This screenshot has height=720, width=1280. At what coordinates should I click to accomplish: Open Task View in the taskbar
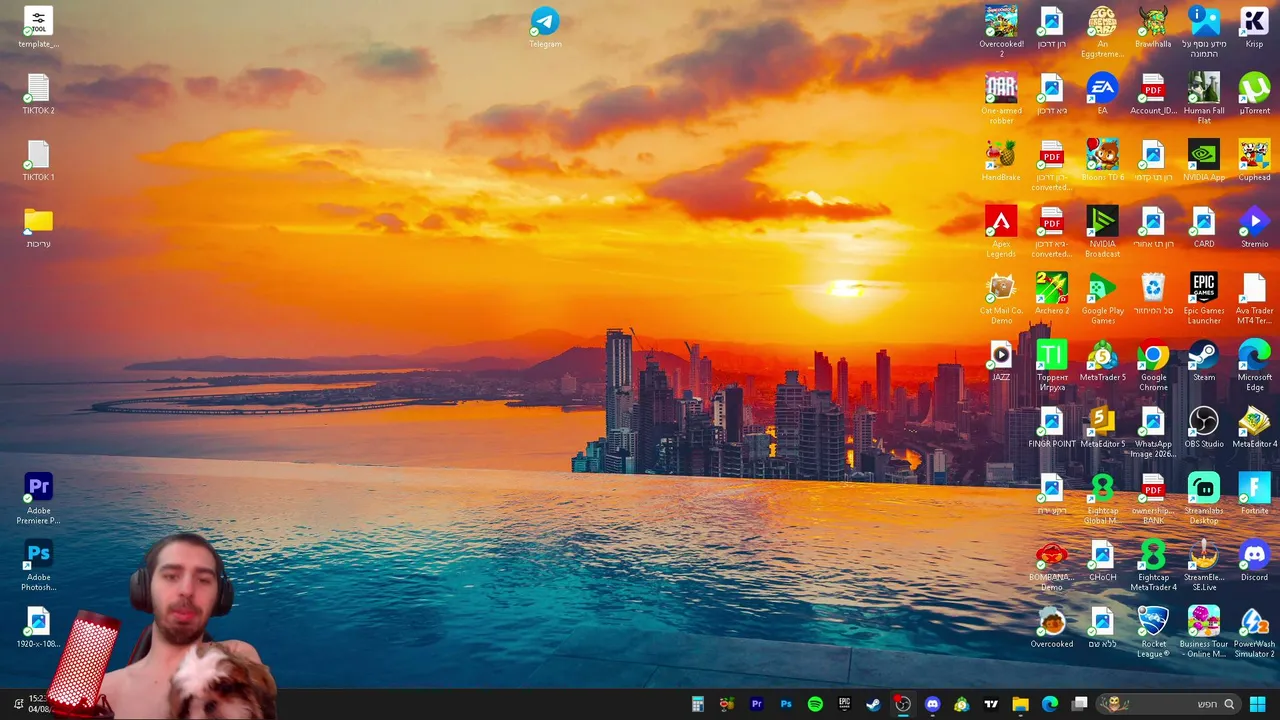1079,704
